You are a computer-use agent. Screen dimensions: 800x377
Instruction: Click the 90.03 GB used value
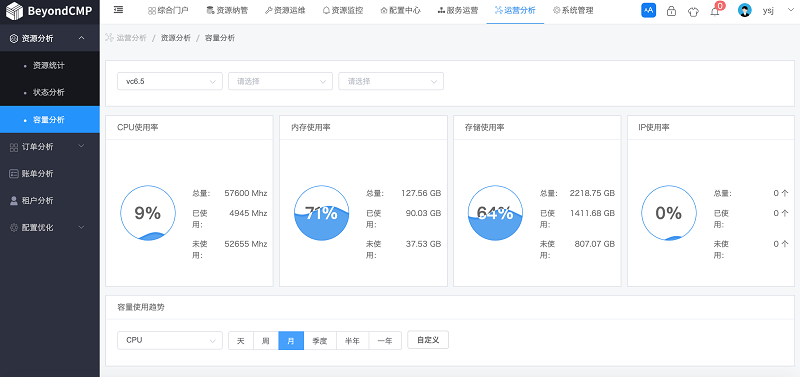423,213
